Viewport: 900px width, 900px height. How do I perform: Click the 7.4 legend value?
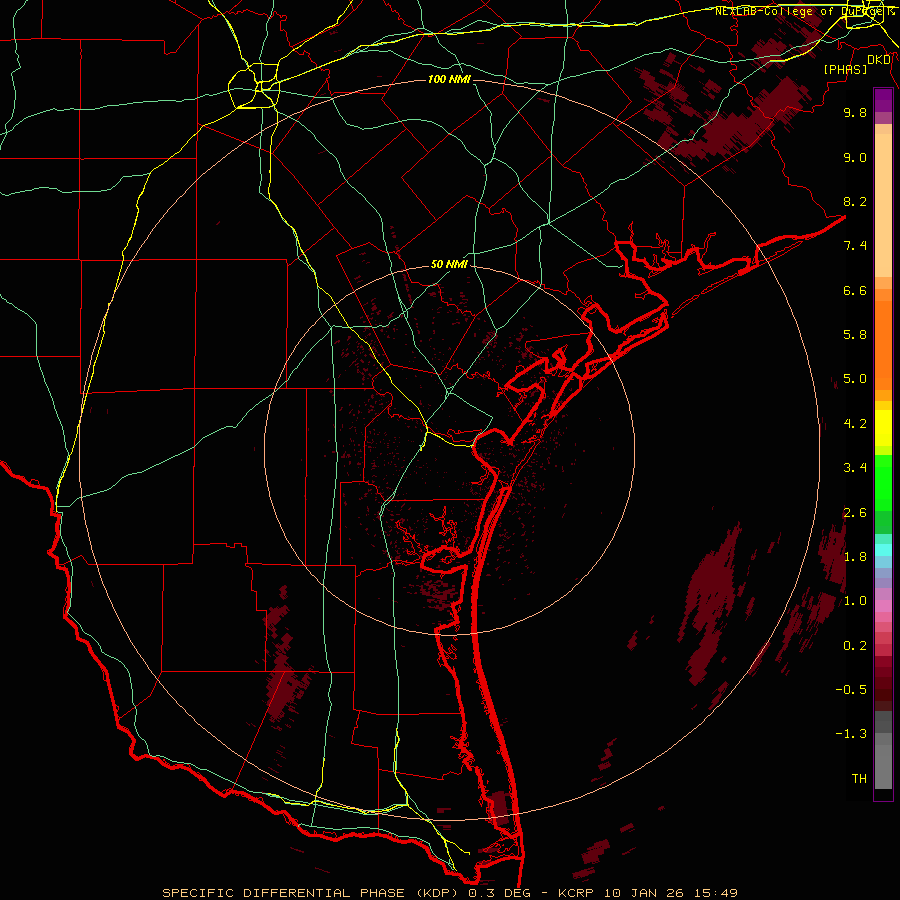855,246
